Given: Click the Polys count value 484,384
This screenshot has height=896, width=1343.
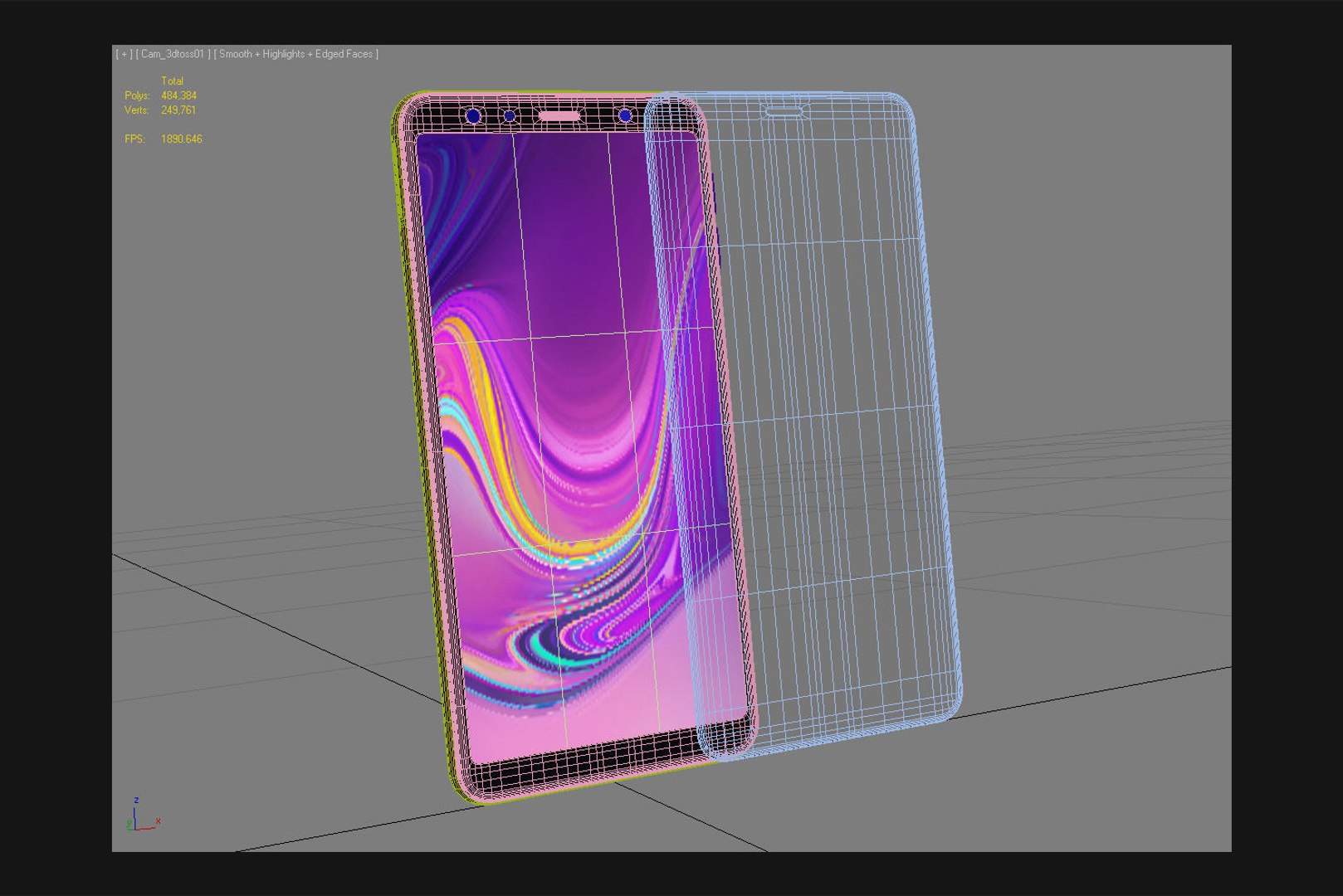Looking at the screenshot, I should pos(178,95).
